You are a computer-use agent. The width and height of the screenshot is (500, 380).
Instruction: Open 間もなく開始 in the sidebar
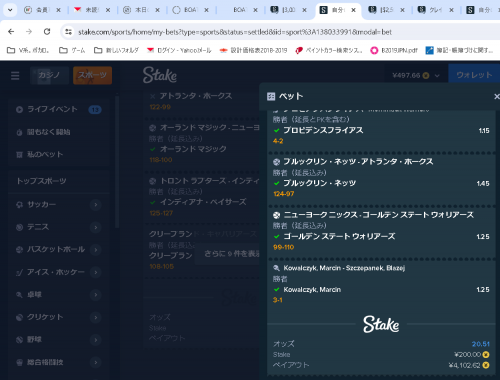click(x=48, y=132)
